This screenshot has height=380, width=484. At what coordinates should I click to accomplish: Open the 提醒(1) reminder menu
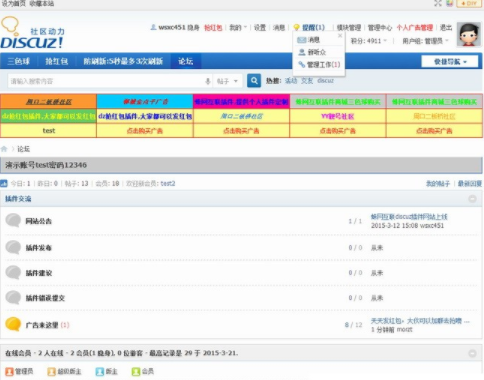click(313, 27)
